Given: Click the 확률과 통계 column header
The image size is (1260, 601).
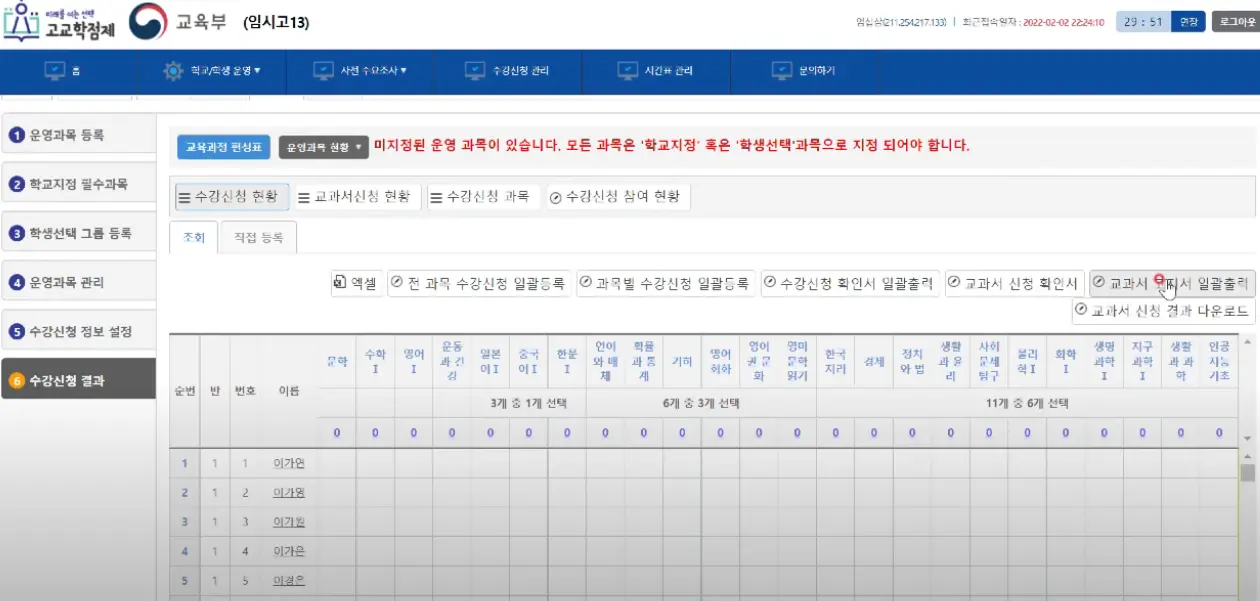Looking at the screenshot, I should coord(643,361).
